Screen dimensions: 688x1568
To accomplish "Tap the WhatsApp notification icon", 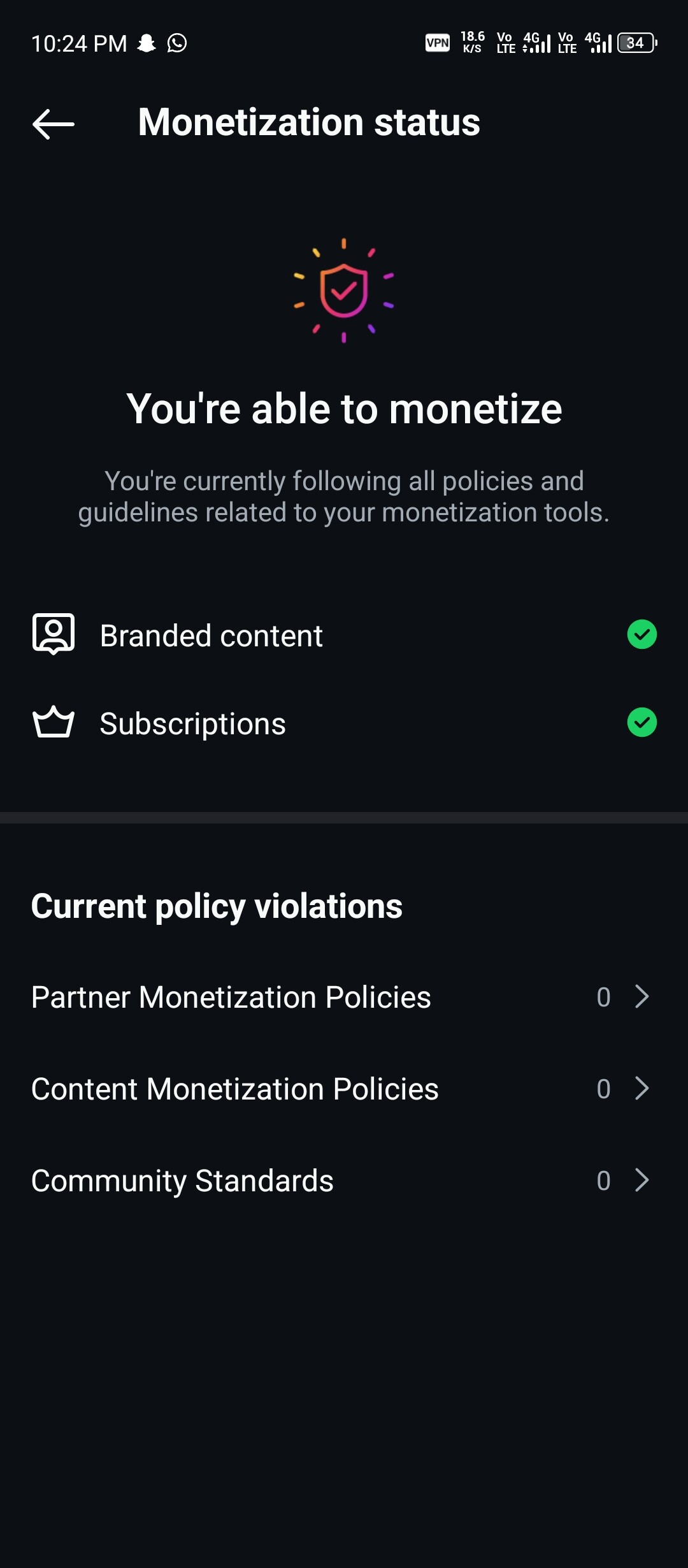I will (177, 43).
